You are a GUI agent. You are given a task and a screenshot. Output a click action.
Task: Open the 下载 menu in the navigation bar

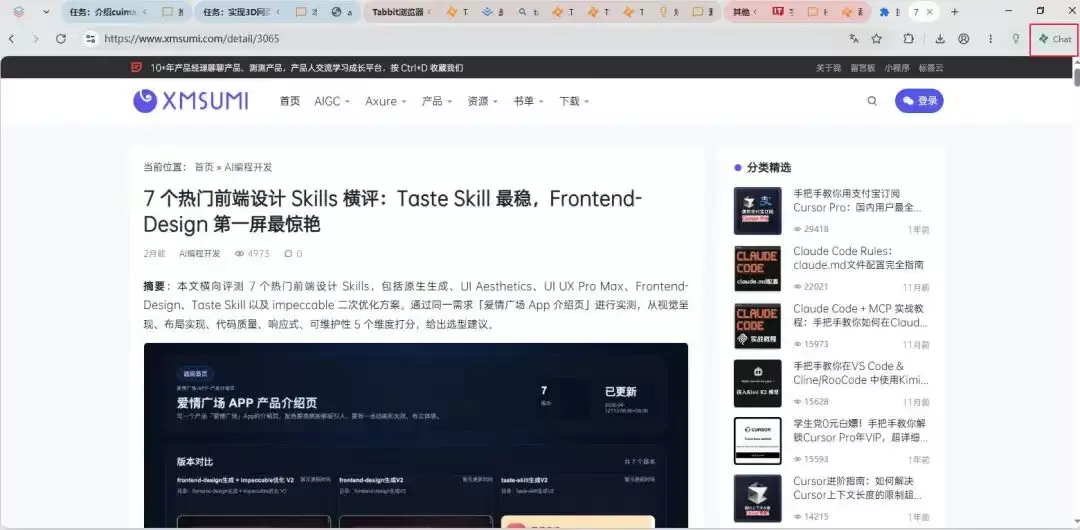tap(574, 101)
